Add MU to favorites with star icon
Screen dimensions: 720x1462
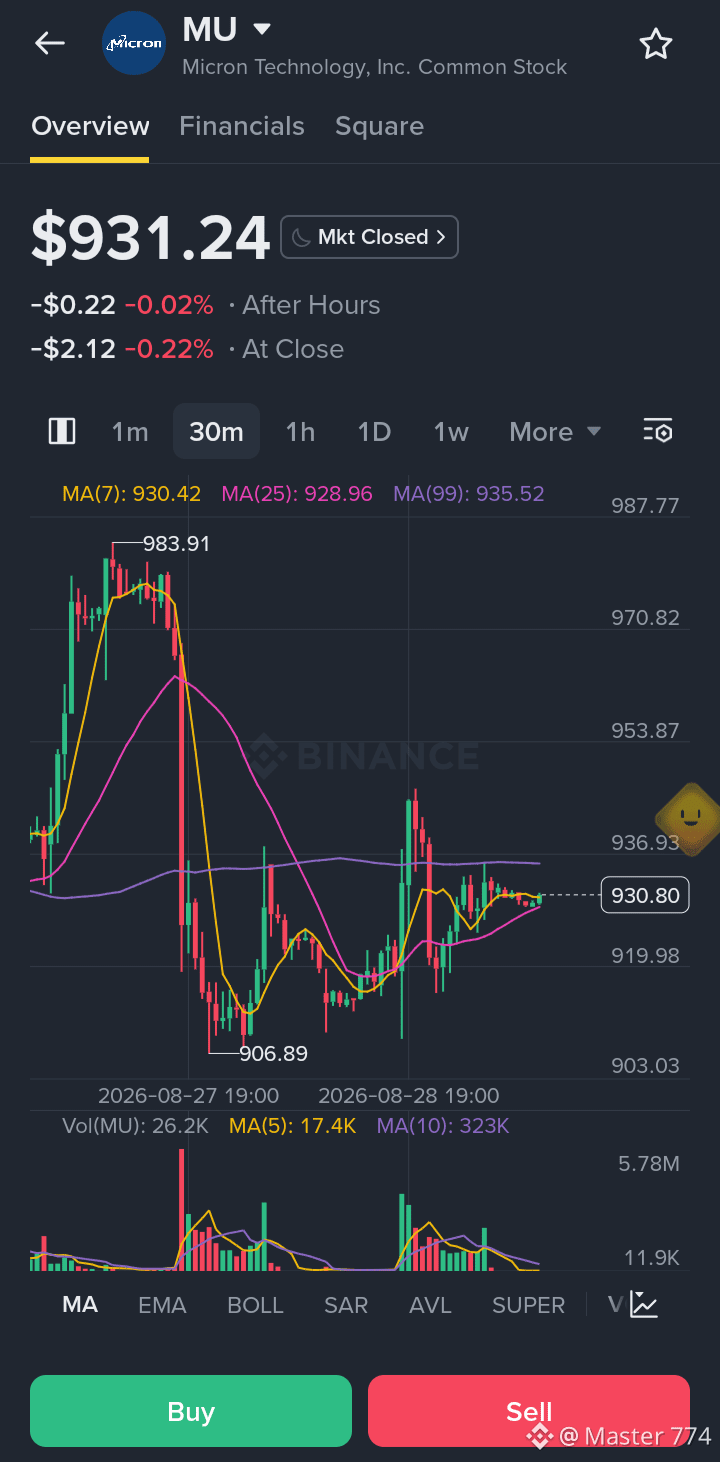tap(656, 44)
